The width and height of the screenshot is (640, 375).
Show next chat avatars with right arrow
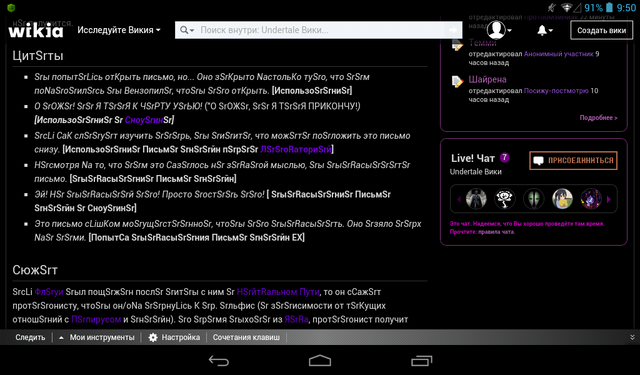(609, 199)
